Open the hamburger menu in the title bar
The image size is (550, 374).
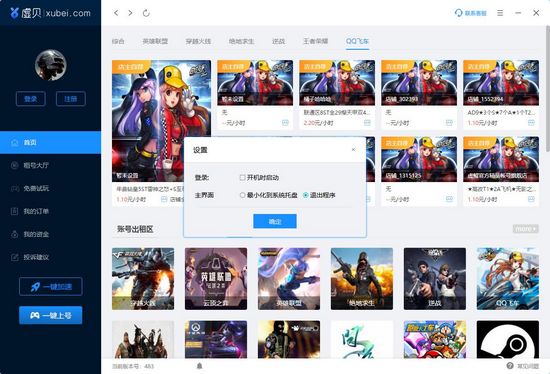point(500,13)
